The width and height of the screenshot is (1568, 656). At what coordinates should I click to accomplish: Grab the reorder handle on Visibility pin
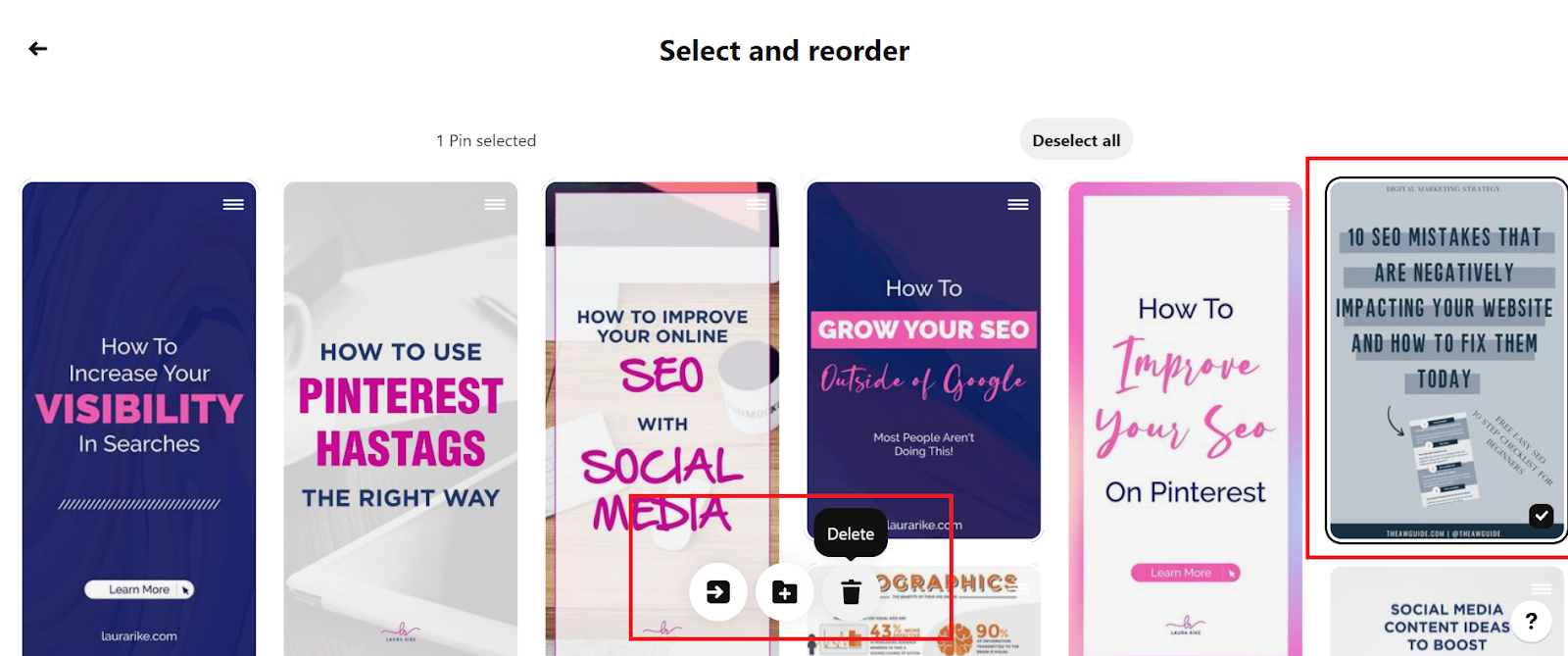pyautogui.click(x=233, y=204)
